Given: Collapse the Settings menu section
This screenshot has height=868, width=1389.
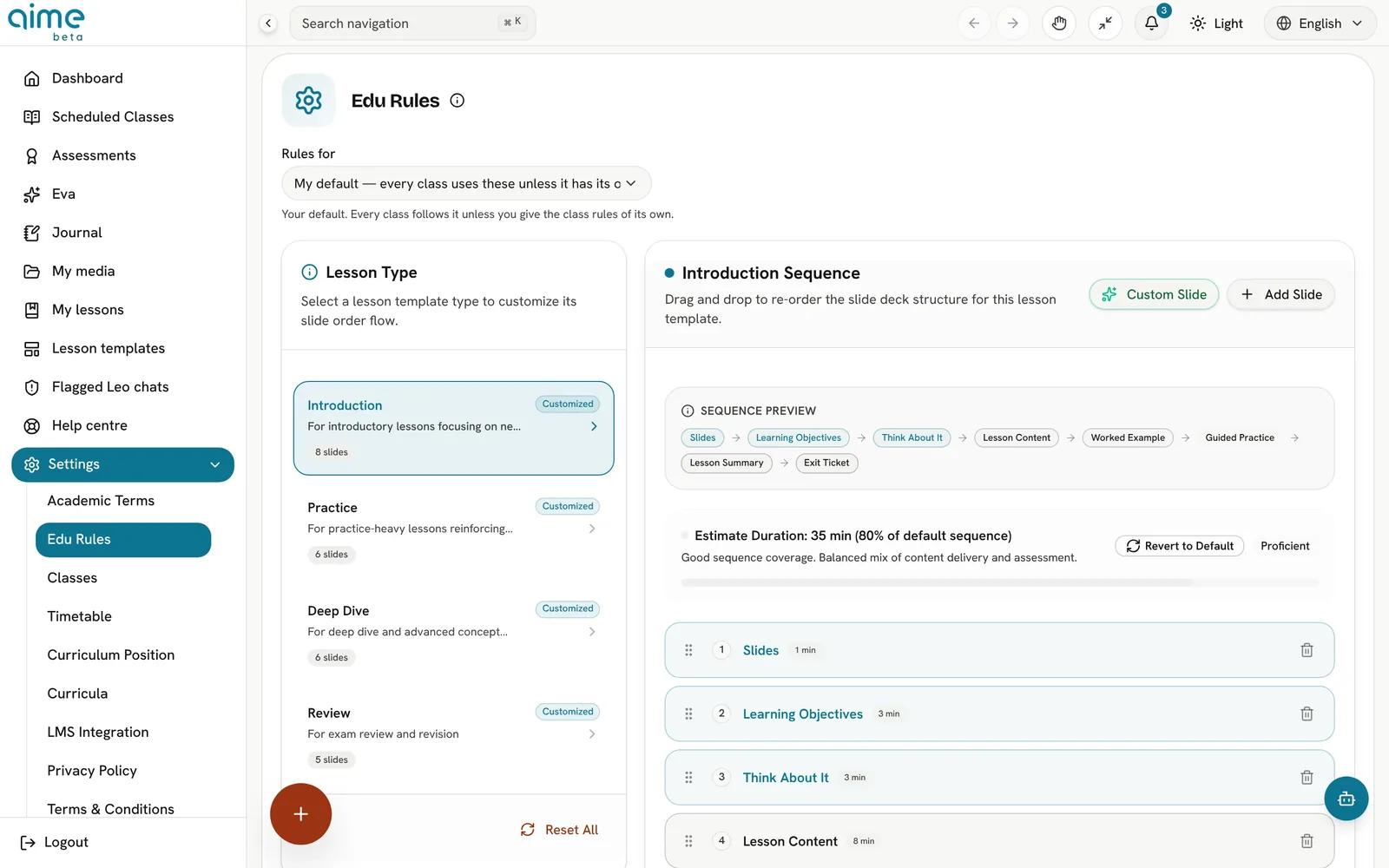Looking at the screenshot, I should 122,464.
